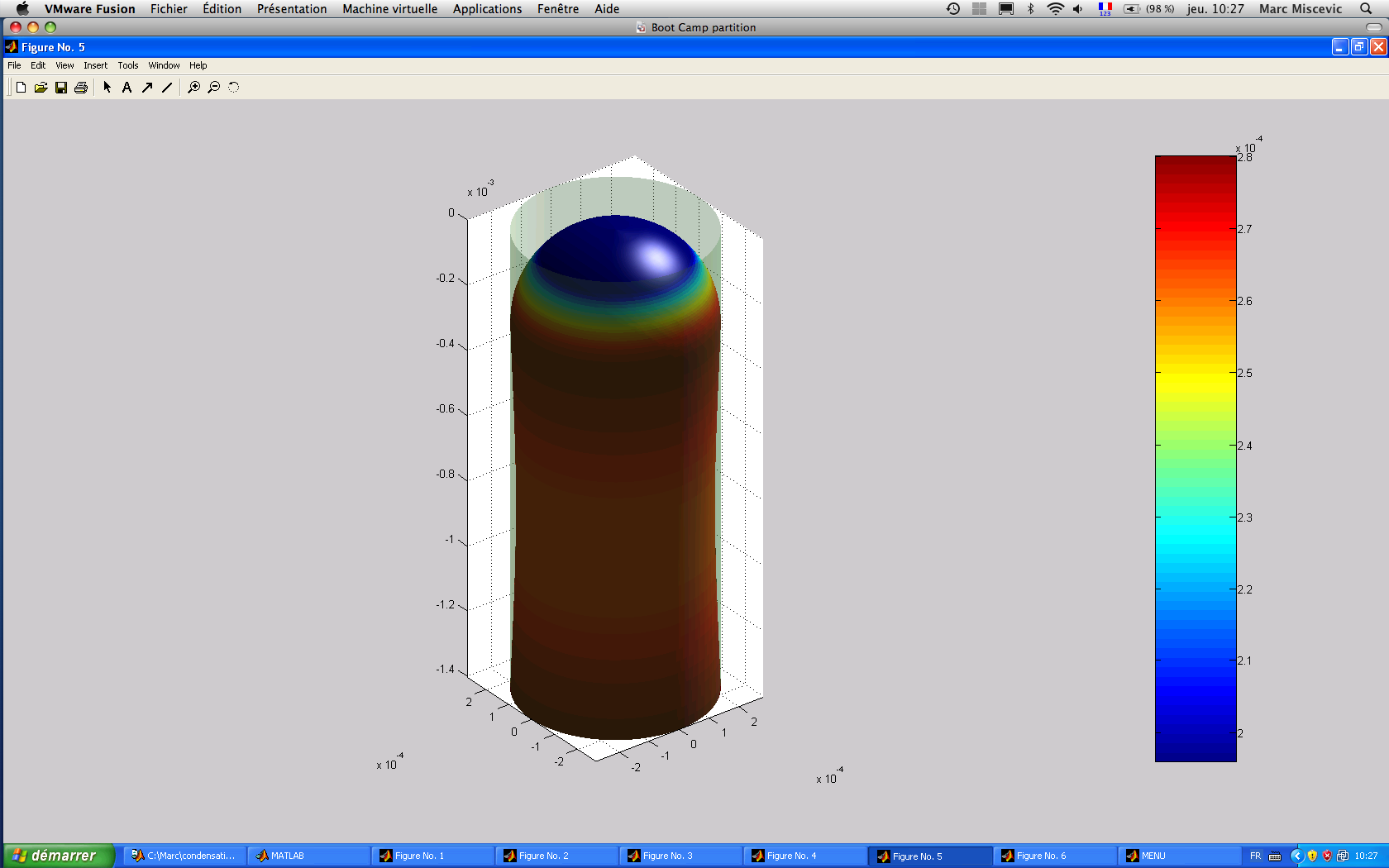Open the File menu

point(14,65)
